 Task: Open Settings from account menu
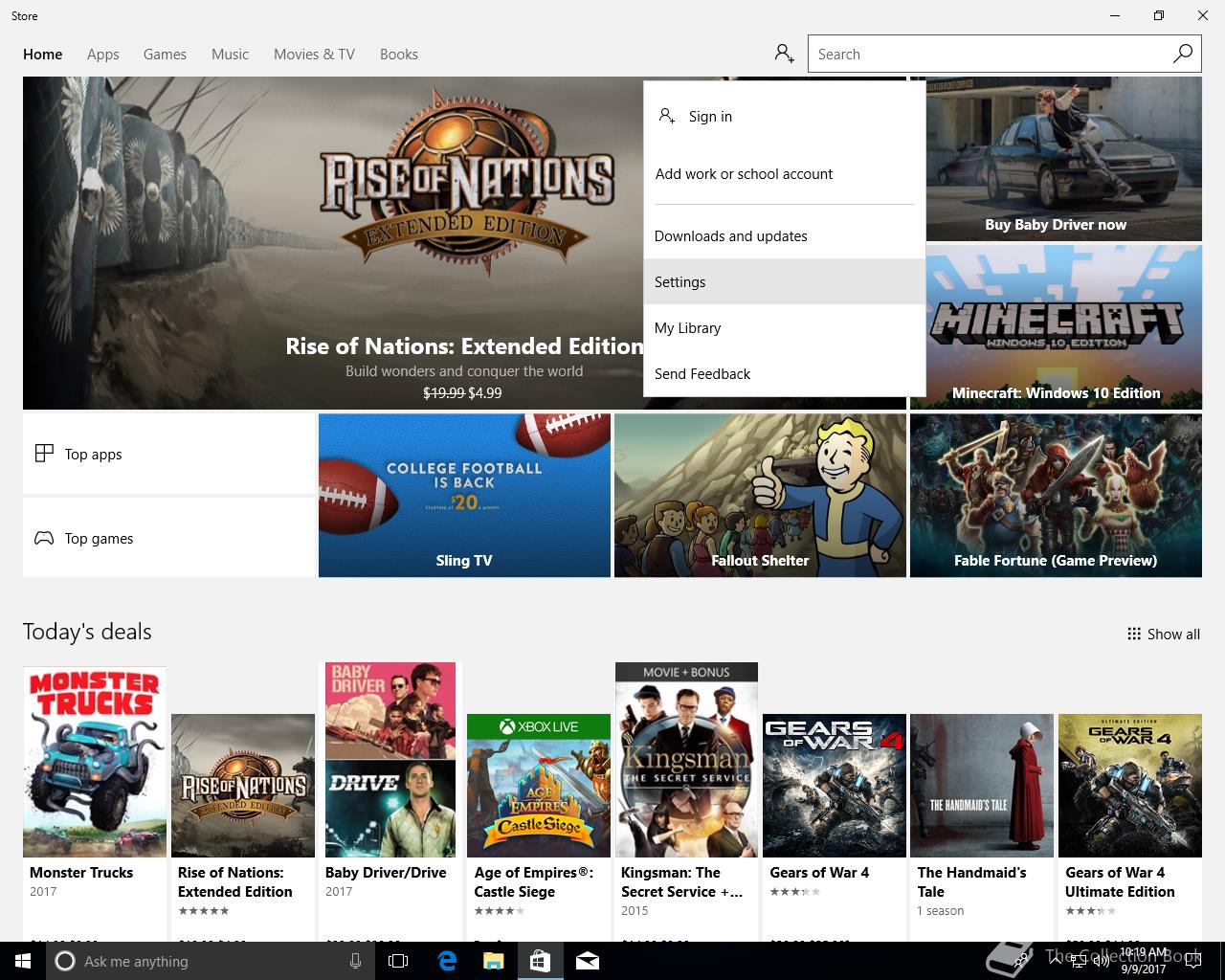click(785, 281)
